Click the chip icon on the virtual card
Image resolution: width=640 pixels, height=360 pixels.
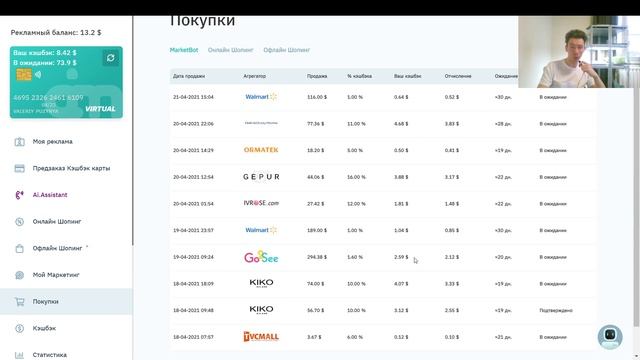(x=24, y=75)
